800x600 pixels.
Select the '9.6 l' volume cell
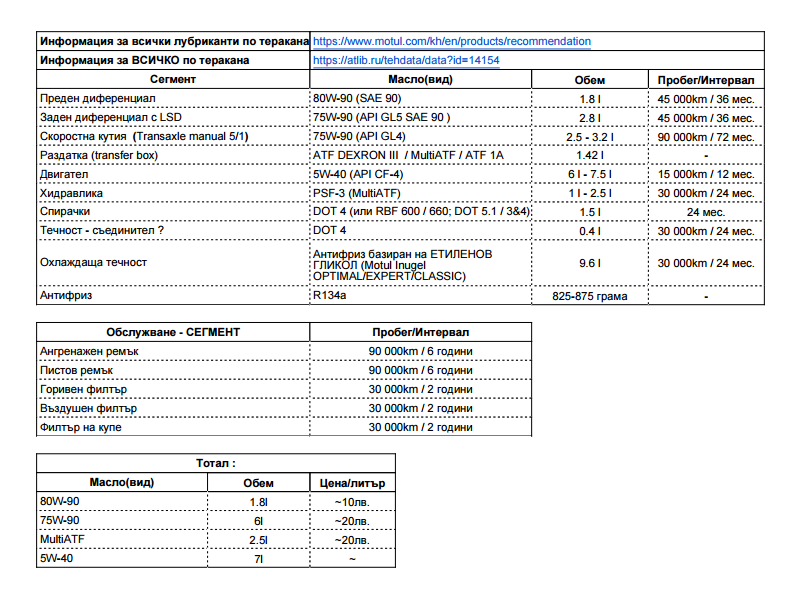[x=590, y=263]
